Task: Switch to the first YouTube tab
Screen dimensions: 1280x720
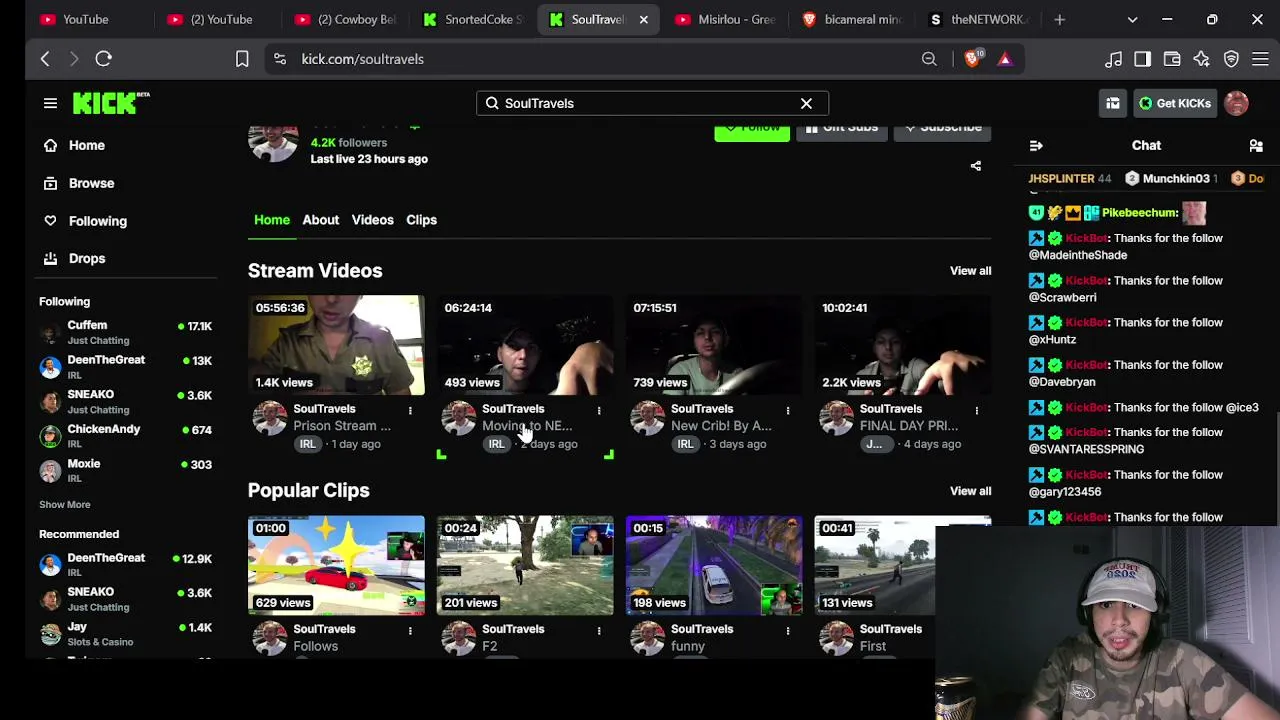Action: click(x=86, y=19)
